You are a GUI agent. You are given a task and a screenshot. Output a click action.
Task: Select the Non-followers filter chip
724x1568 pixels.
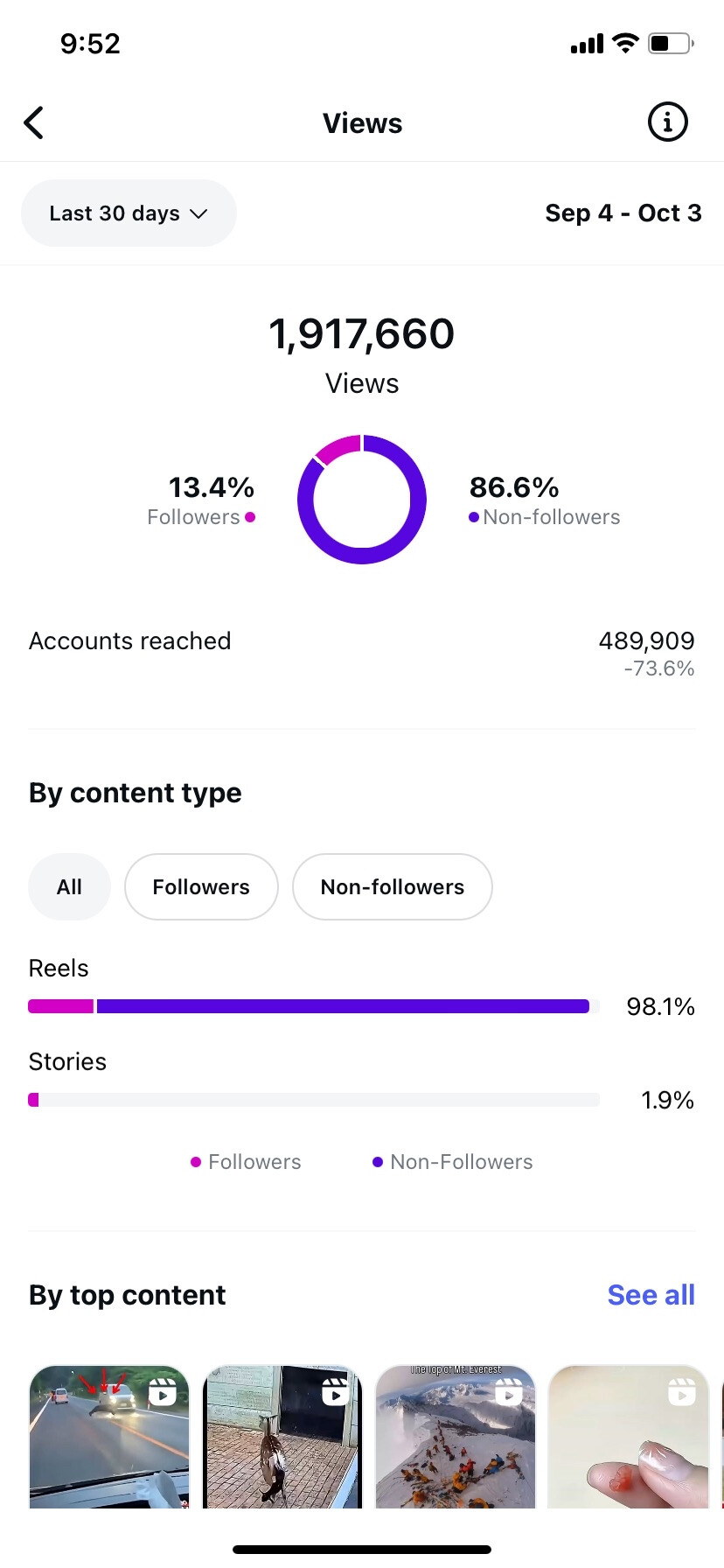[392, 887]
